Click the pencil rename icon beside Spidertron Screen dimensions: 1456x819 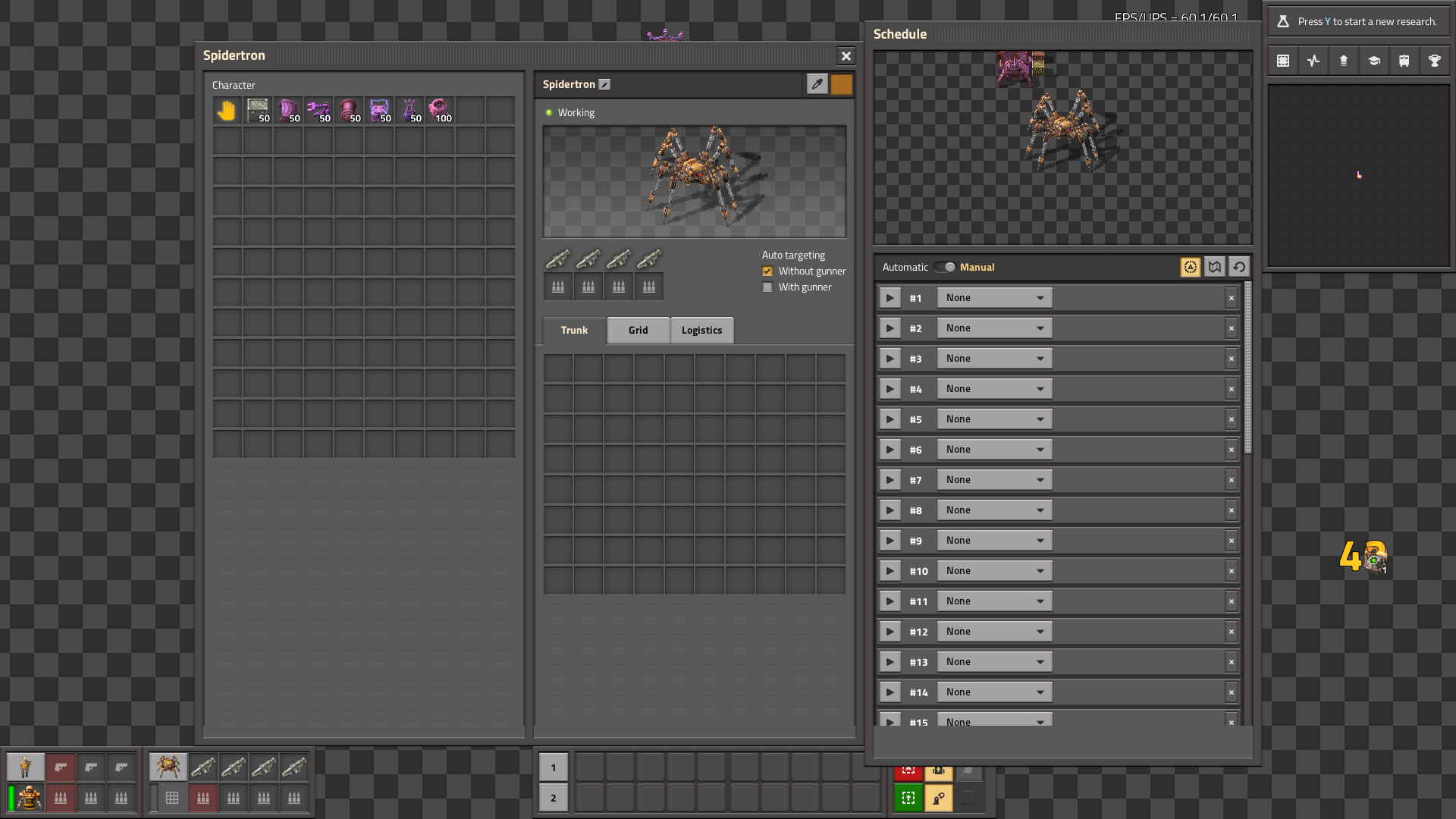pos(604,85)
